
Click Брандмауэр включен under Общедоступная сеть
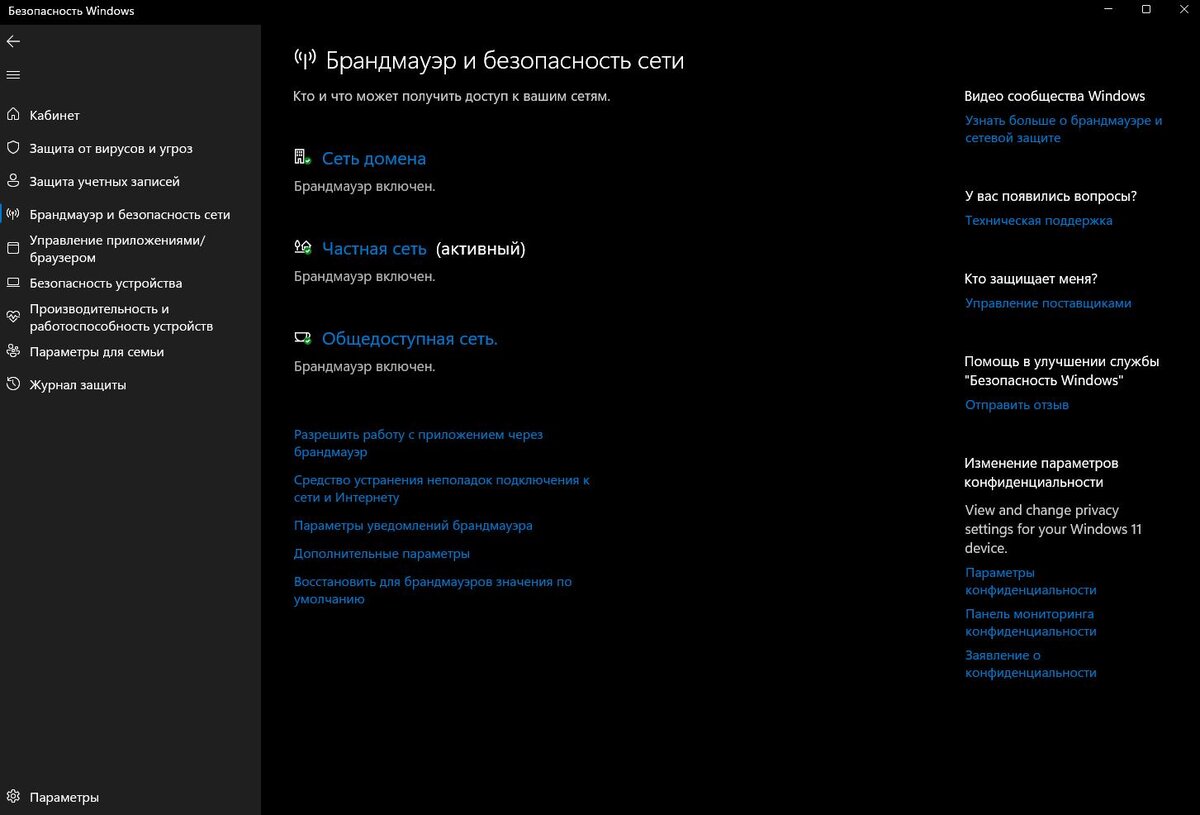(x=364, y=366)
